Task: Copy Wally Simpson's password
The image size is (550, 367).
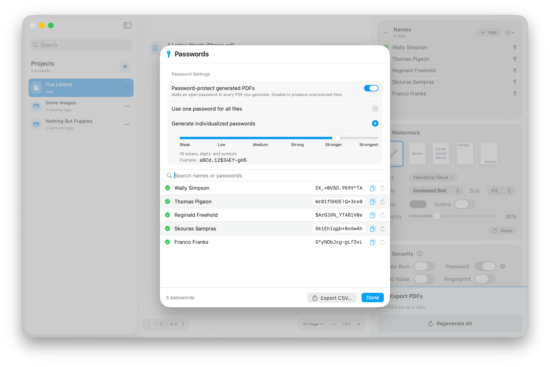Action: 373,188
